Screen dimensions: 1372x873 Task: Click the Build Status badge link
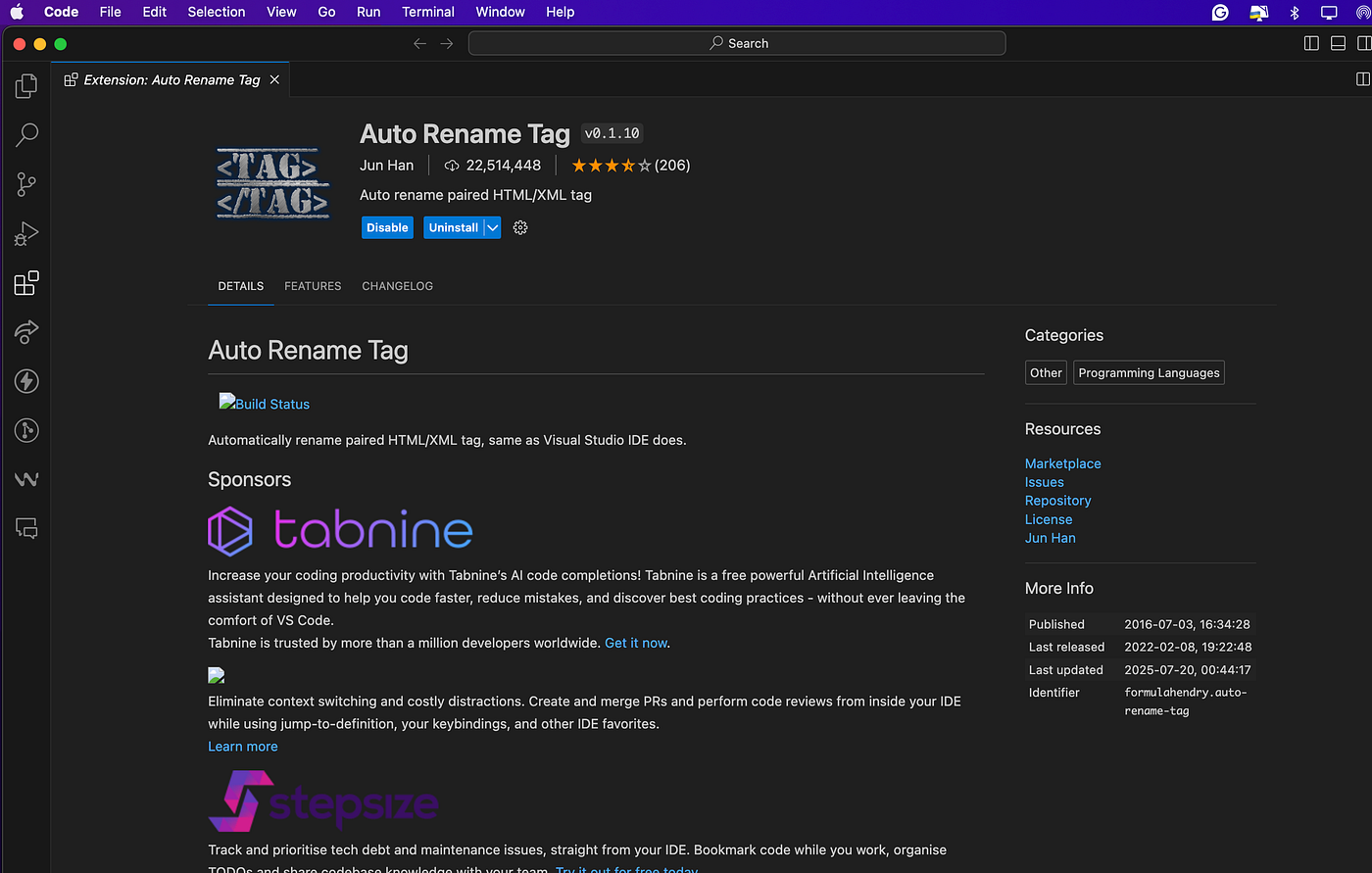click(265, 403)
